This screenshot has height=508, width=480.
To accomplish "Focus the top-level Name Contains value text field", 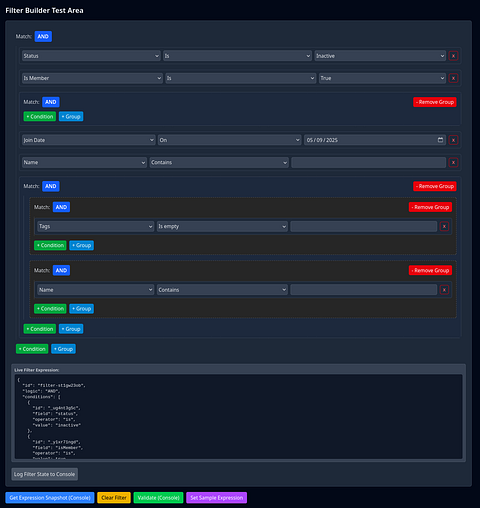I will point(368,163).
